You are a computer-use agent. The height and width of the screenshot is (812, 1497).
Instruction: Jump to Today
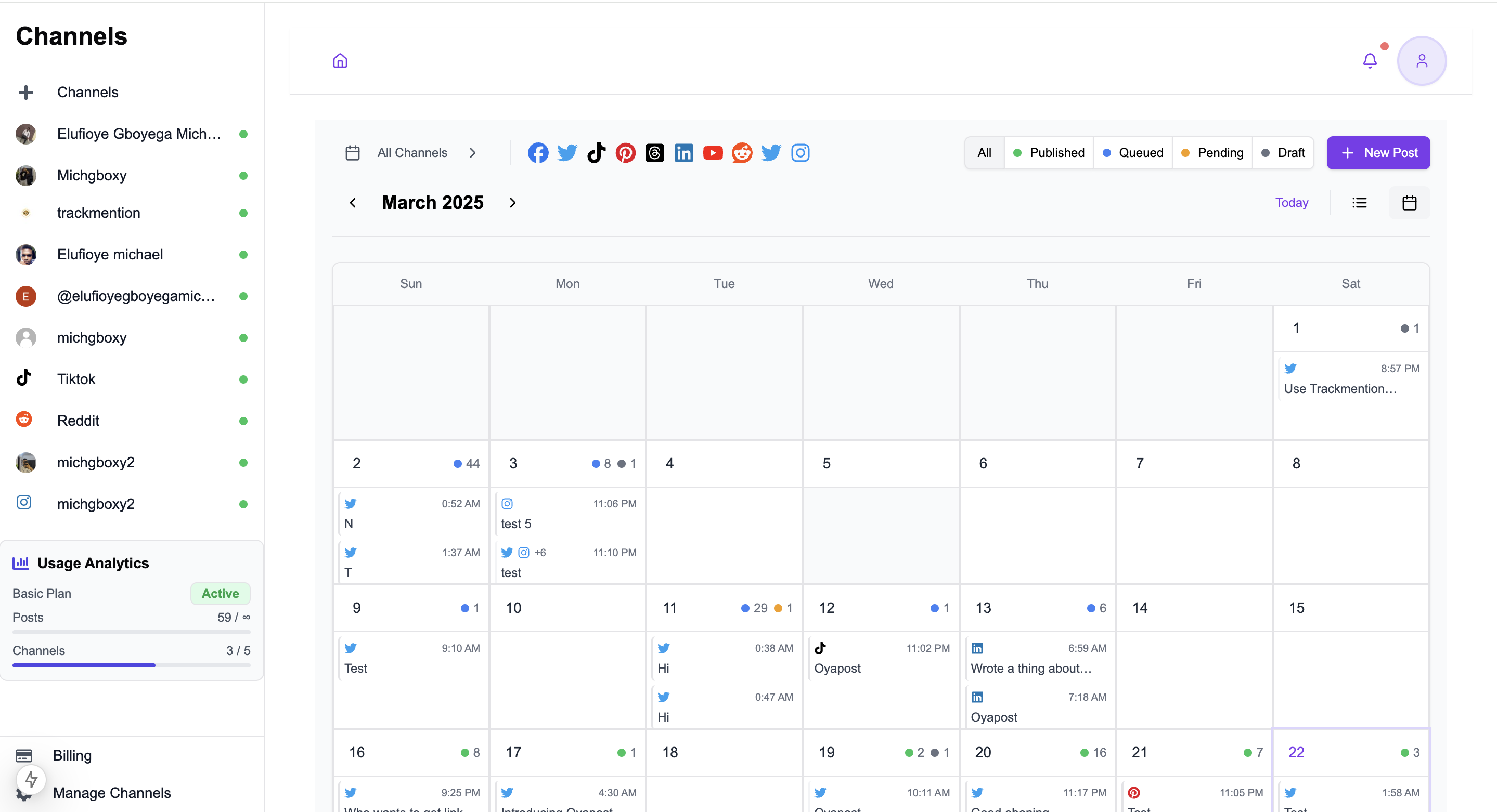coord(1291,203)
